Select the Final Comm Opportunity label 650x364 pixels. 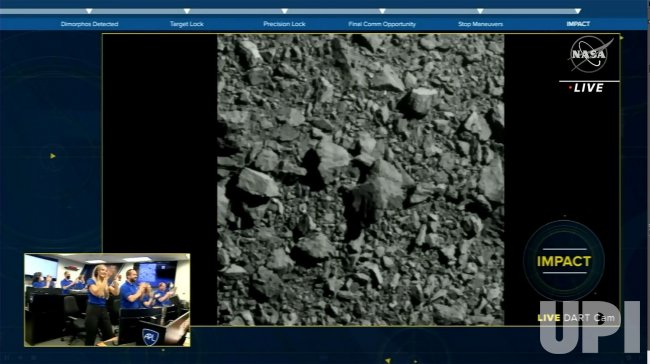382,24
